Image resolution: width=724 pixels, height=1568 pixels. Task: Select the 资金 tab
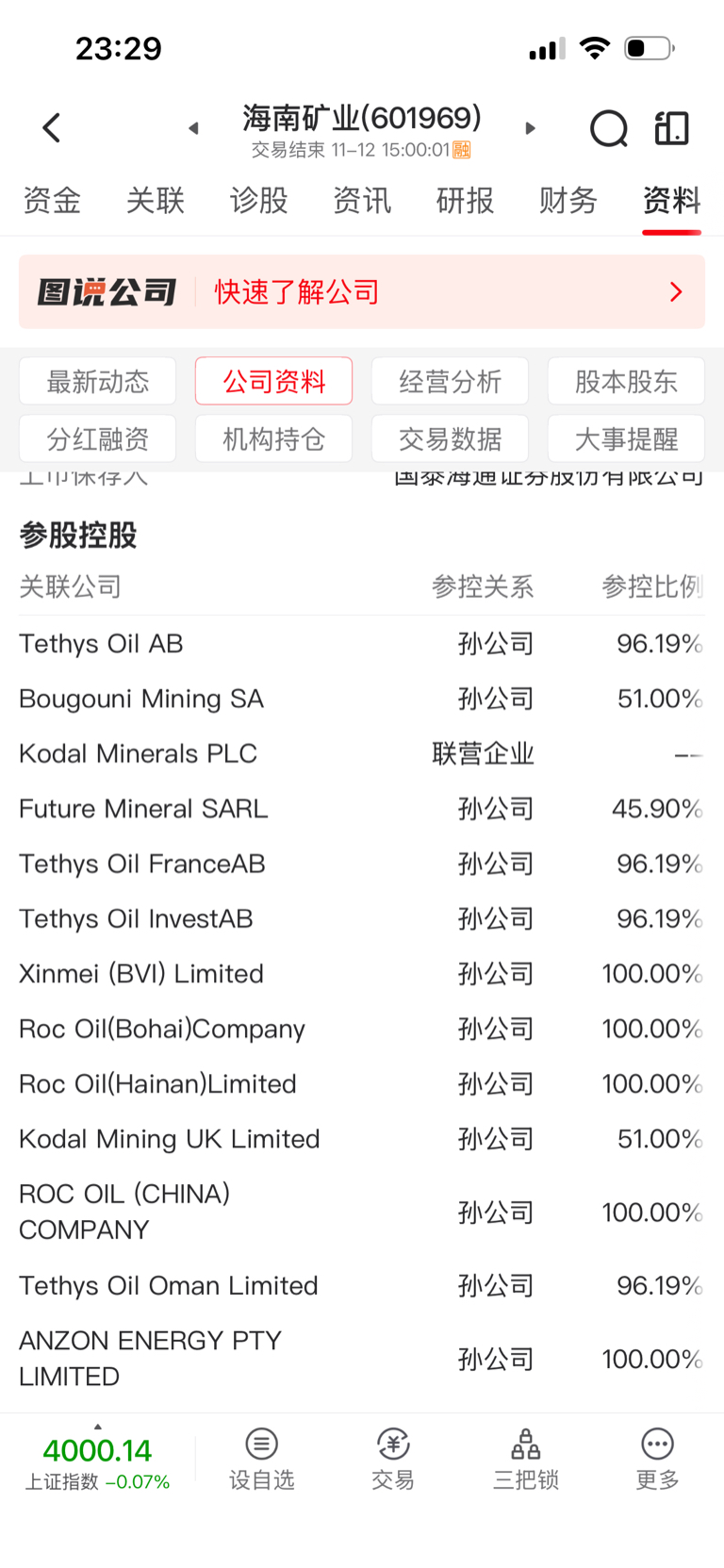[52, 201]
